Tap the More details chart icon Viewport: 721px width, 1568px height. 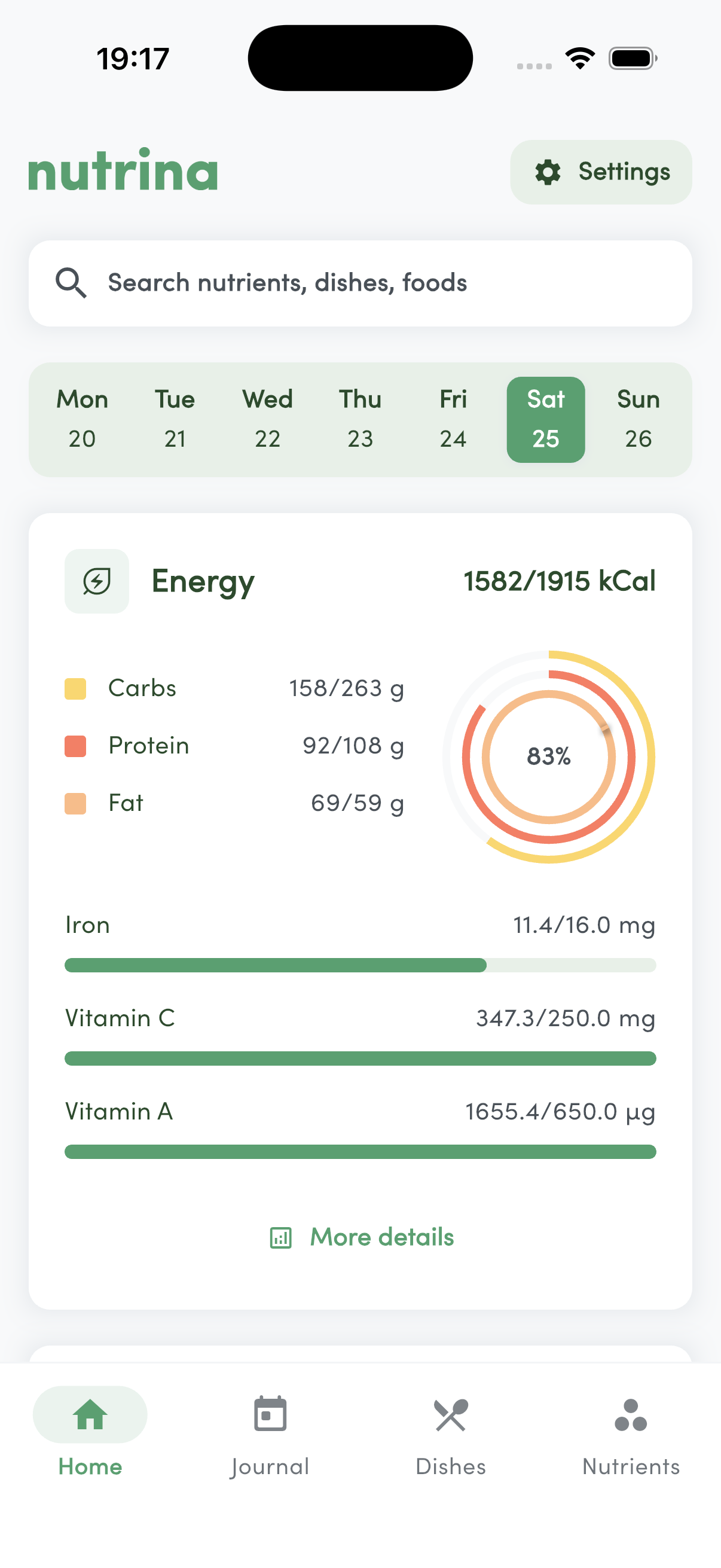click(x=280, y=1237)
